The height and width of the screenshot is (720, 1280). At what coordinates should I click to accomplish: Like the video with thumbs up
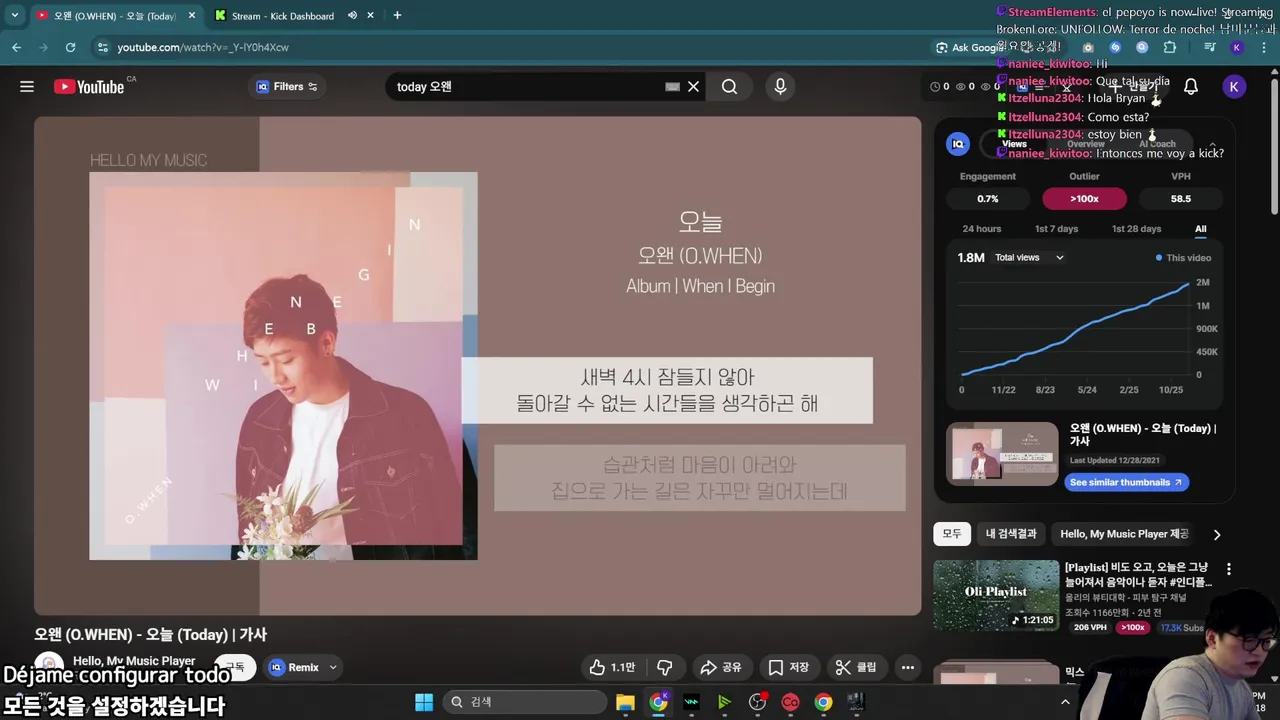coord(612,667)
